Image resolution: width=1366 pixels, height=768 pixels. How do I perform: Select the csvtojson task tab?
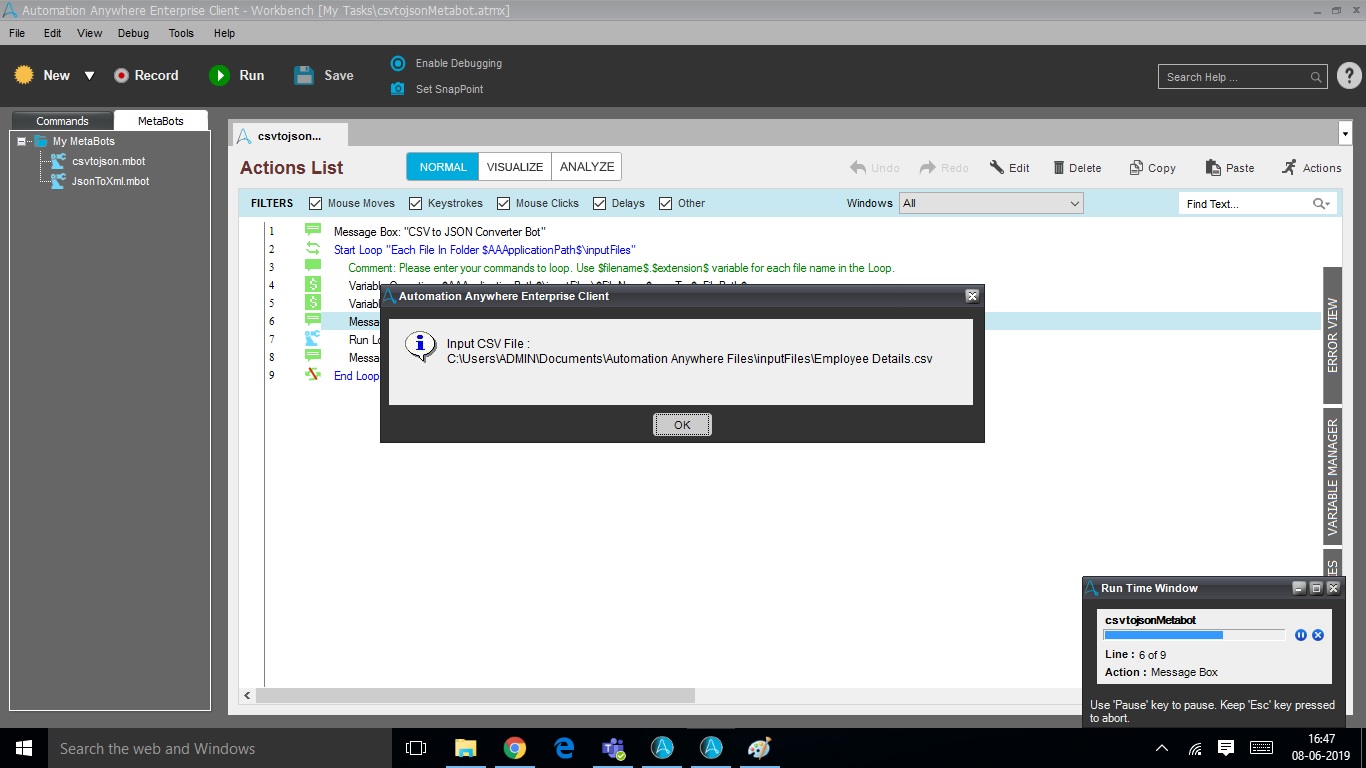point(290,135)
